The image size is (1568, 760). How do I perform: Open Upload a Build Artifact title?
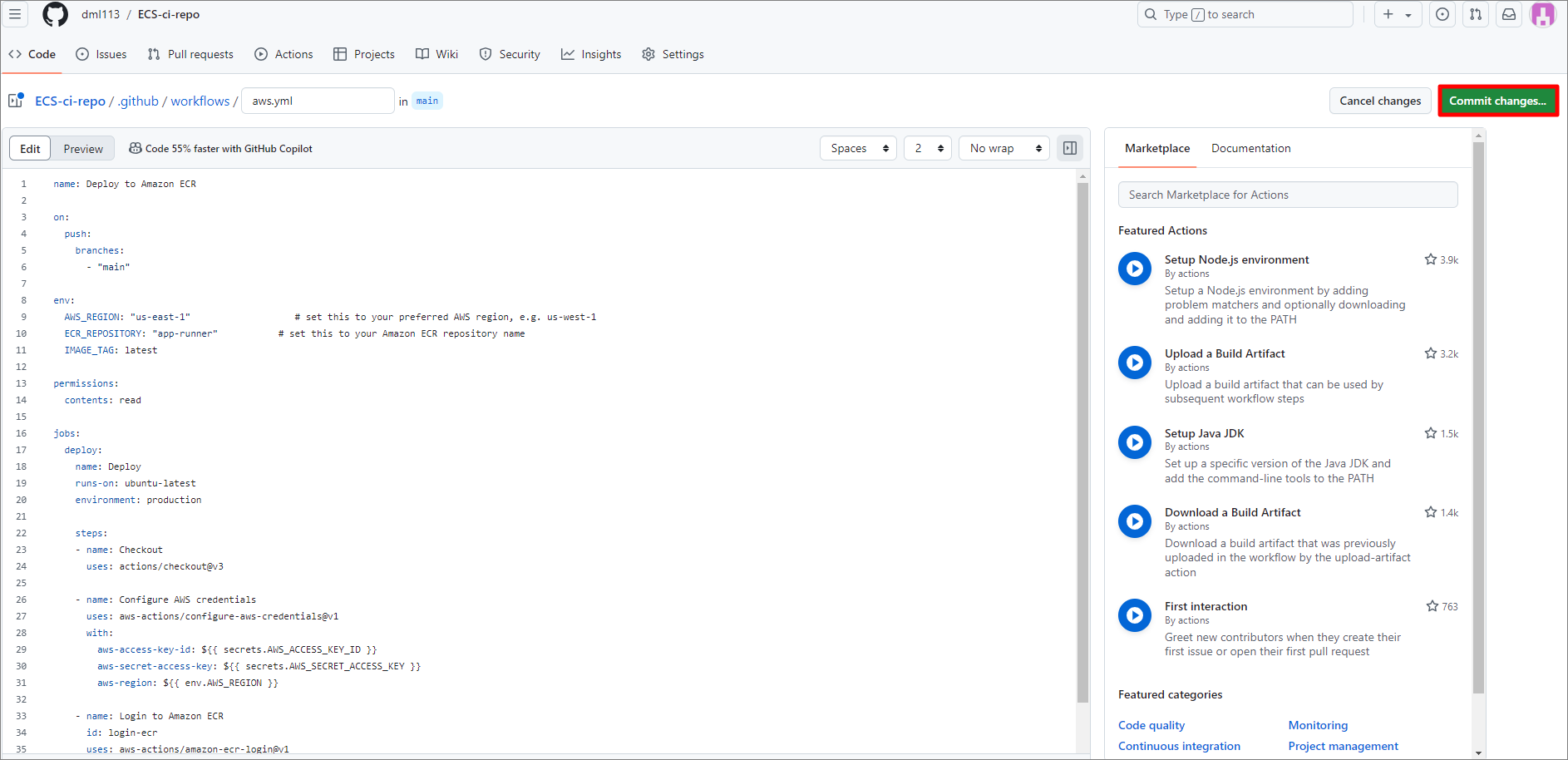pos(1225,353)
